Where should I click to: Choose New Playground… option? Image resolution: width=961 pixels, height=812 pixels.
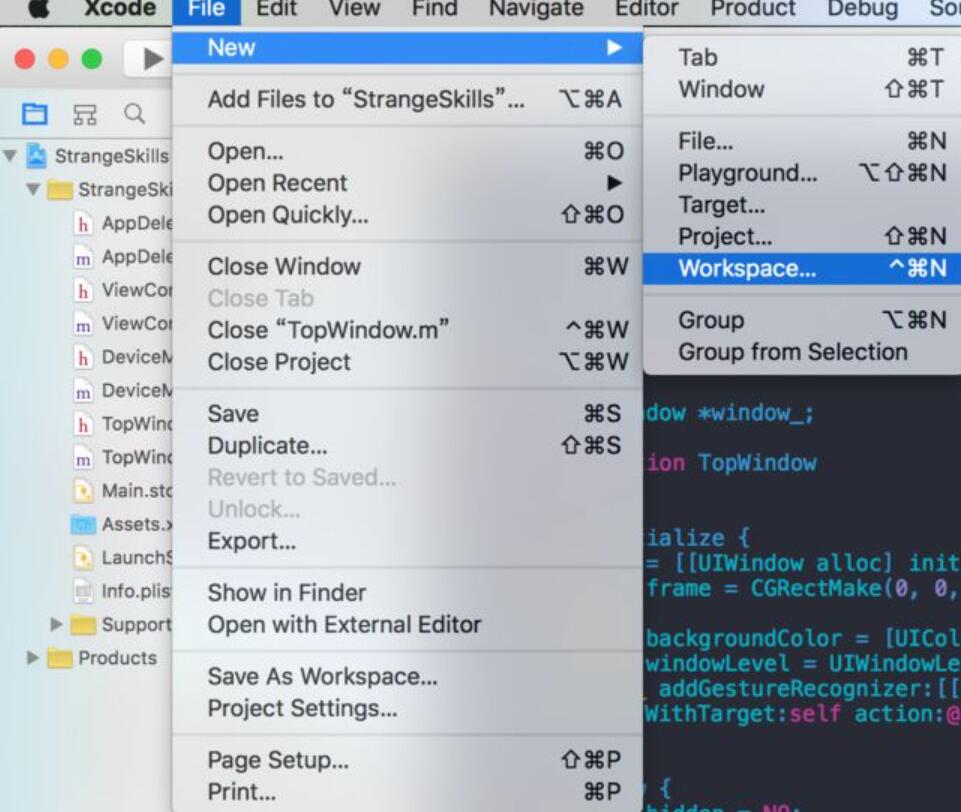(x=802, y=173)
